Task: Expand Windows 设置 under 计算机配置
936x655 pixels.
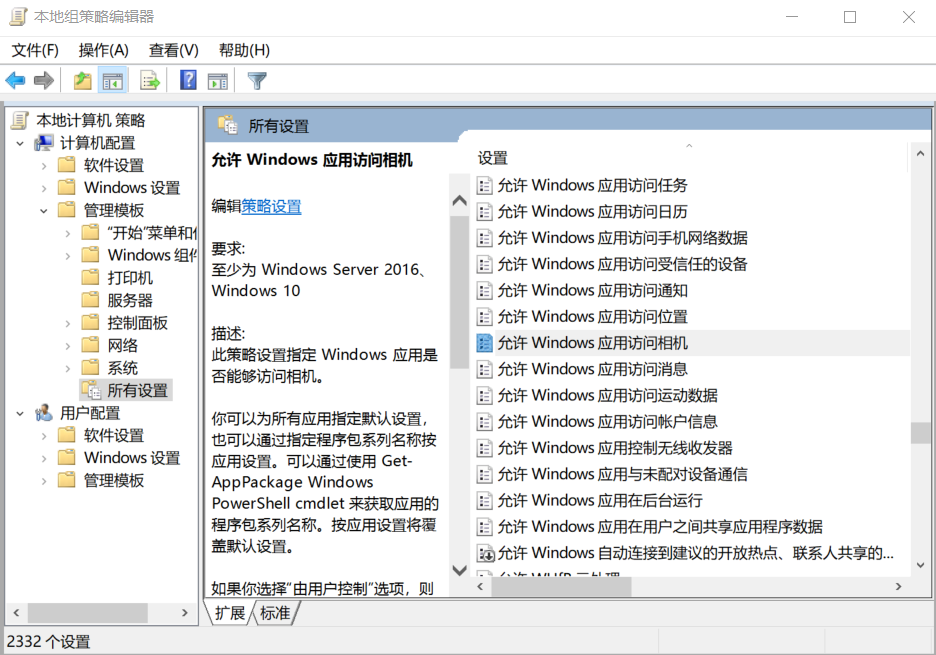Action: click(44, 189)
